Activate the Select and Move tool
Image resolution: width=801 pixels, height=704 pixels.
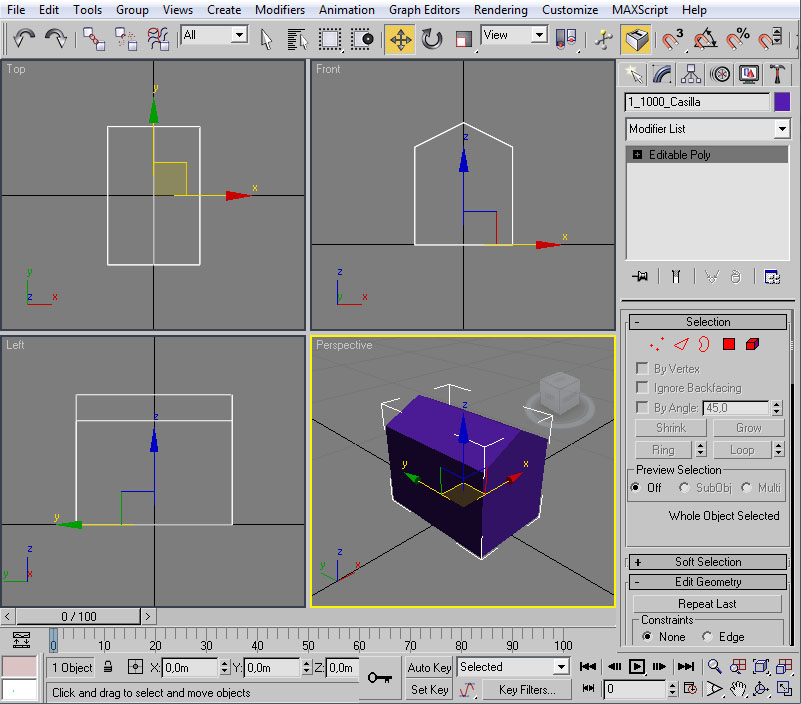click(400, 39)
